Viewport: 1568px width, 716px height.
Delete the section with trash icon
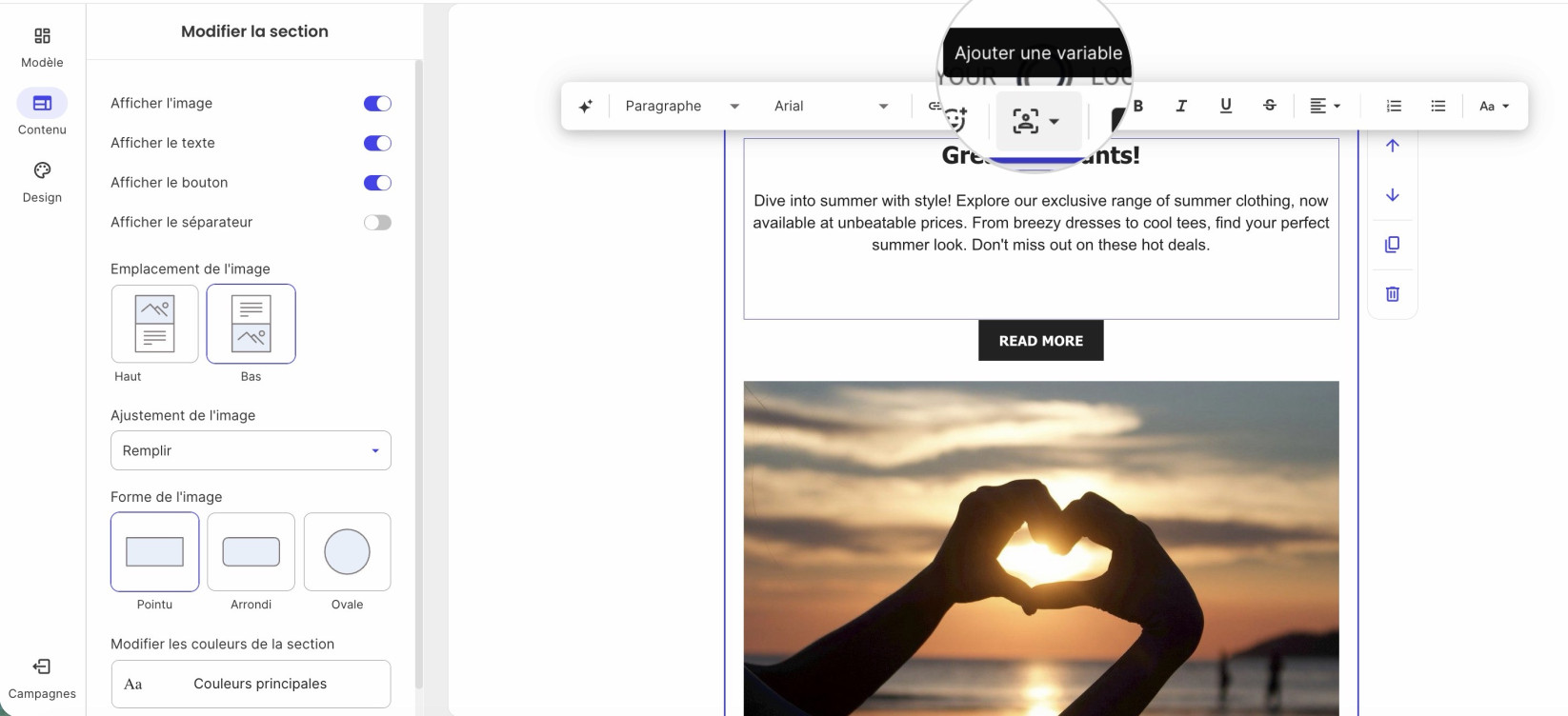click(1392, 294)
